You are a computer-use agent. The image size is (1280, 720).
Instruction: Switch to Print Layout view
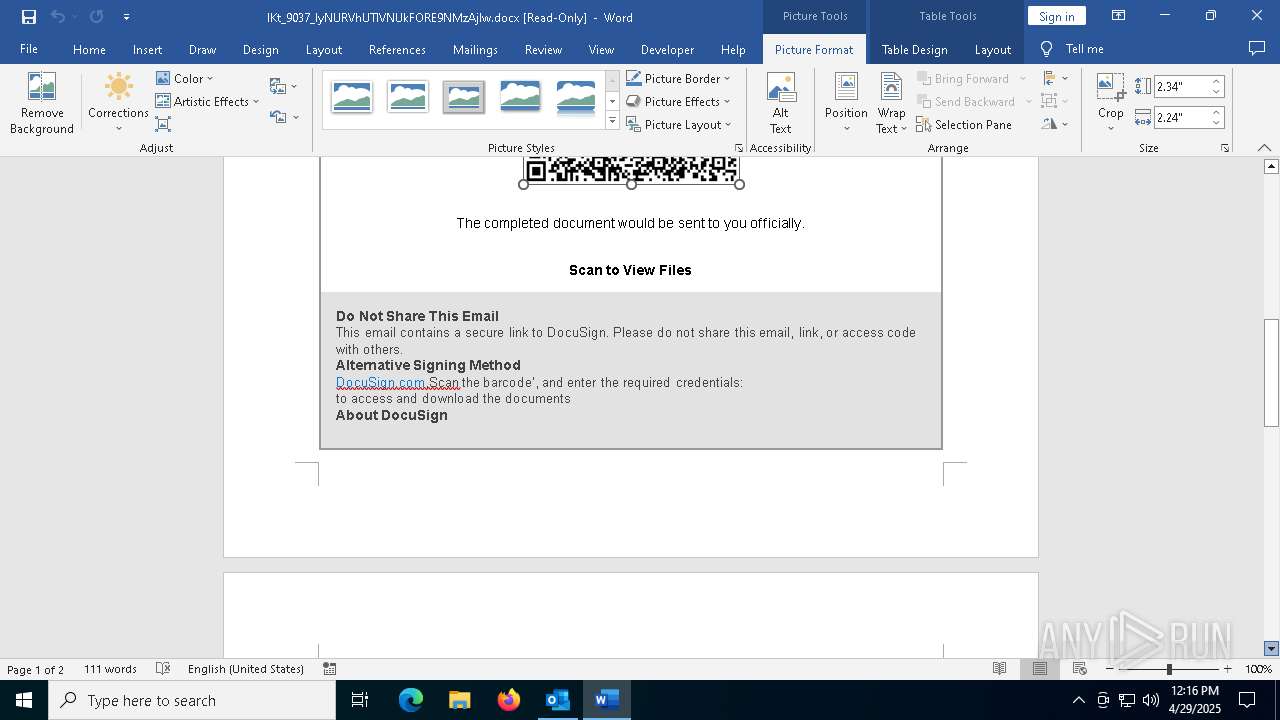[x=1039, y=669]
